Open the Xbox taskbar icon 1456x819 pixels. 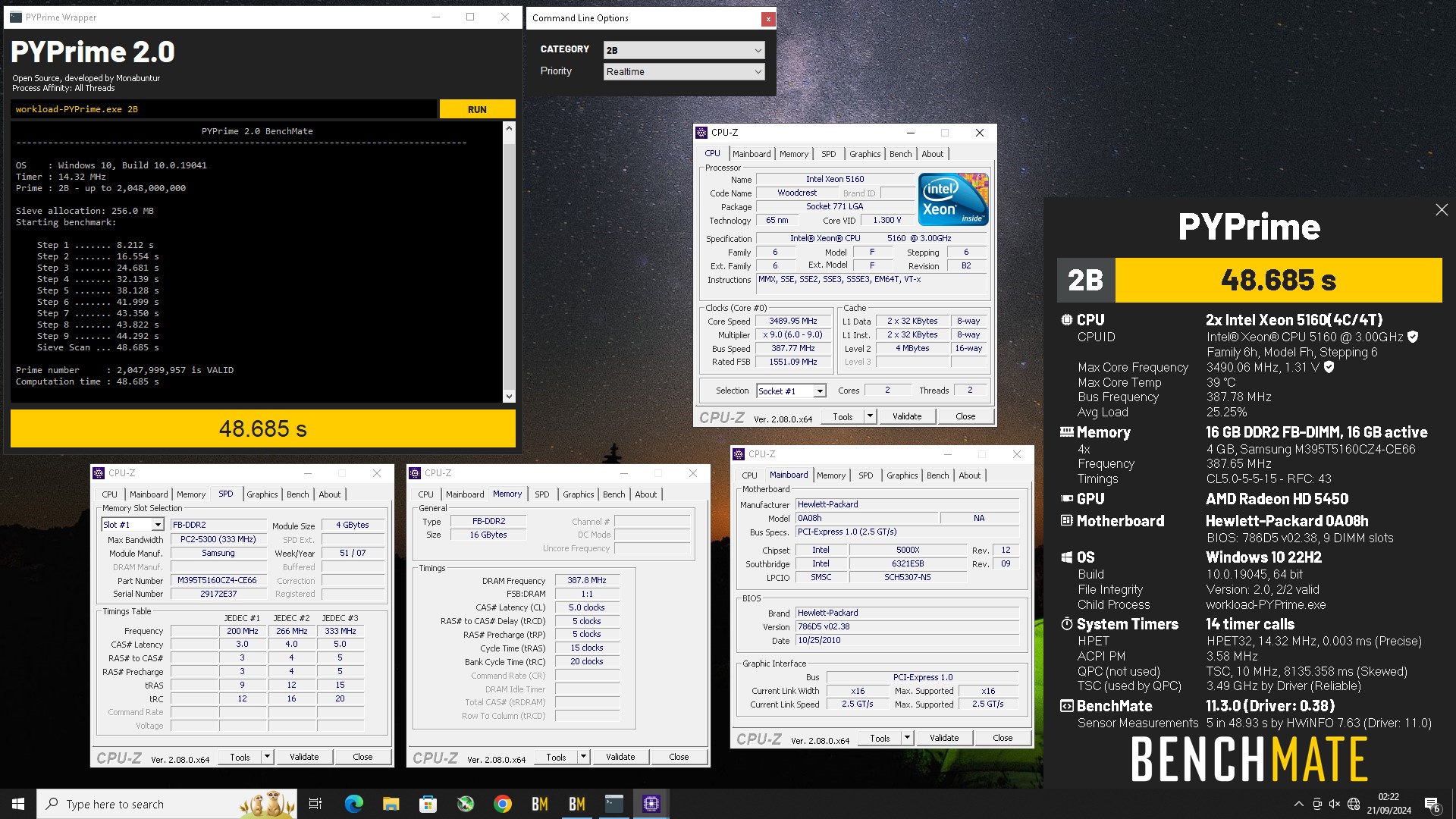(465, 804)
